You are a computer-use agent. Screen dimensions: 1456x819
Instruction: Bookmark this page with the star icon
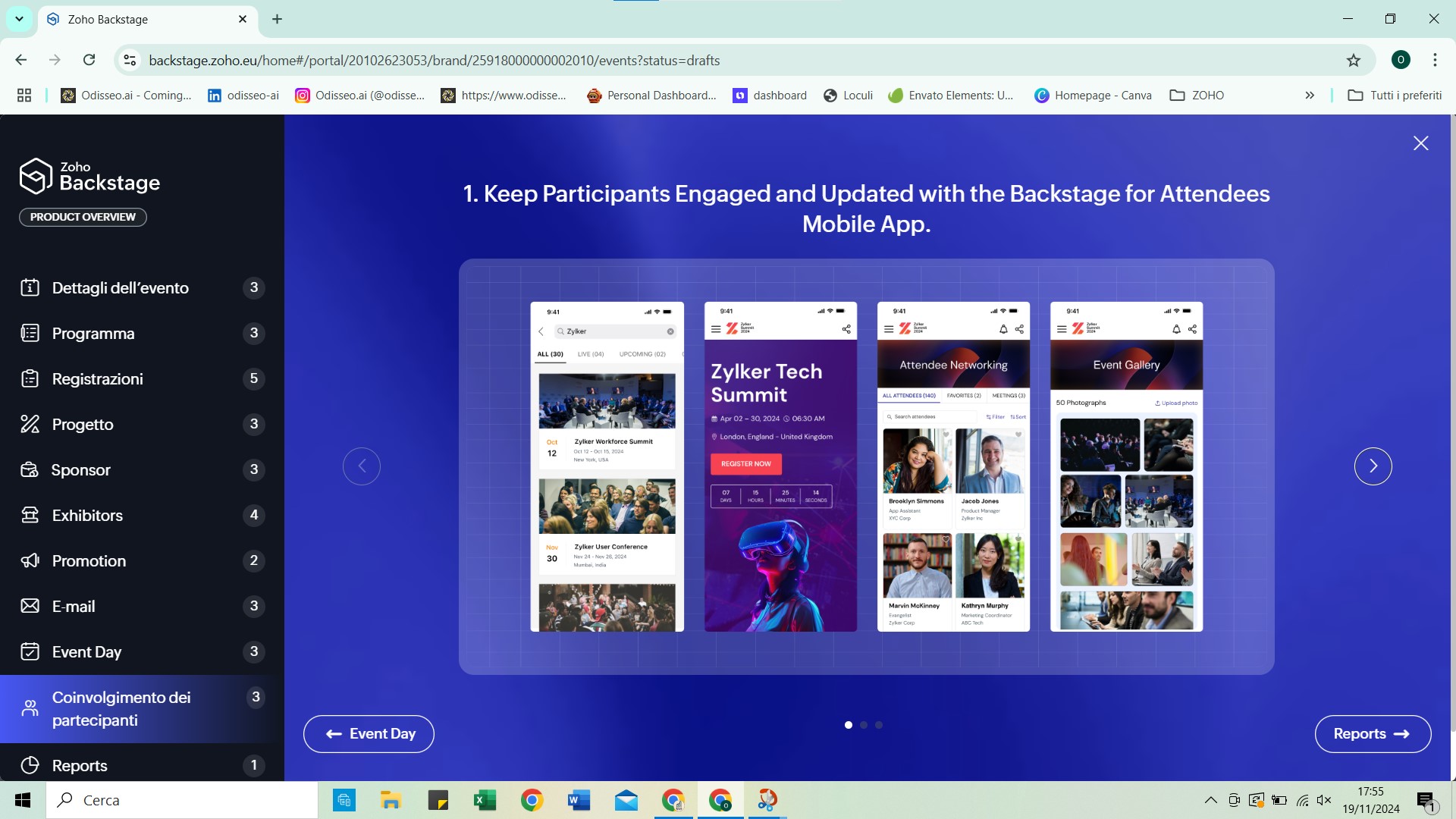pos(1354,60)
